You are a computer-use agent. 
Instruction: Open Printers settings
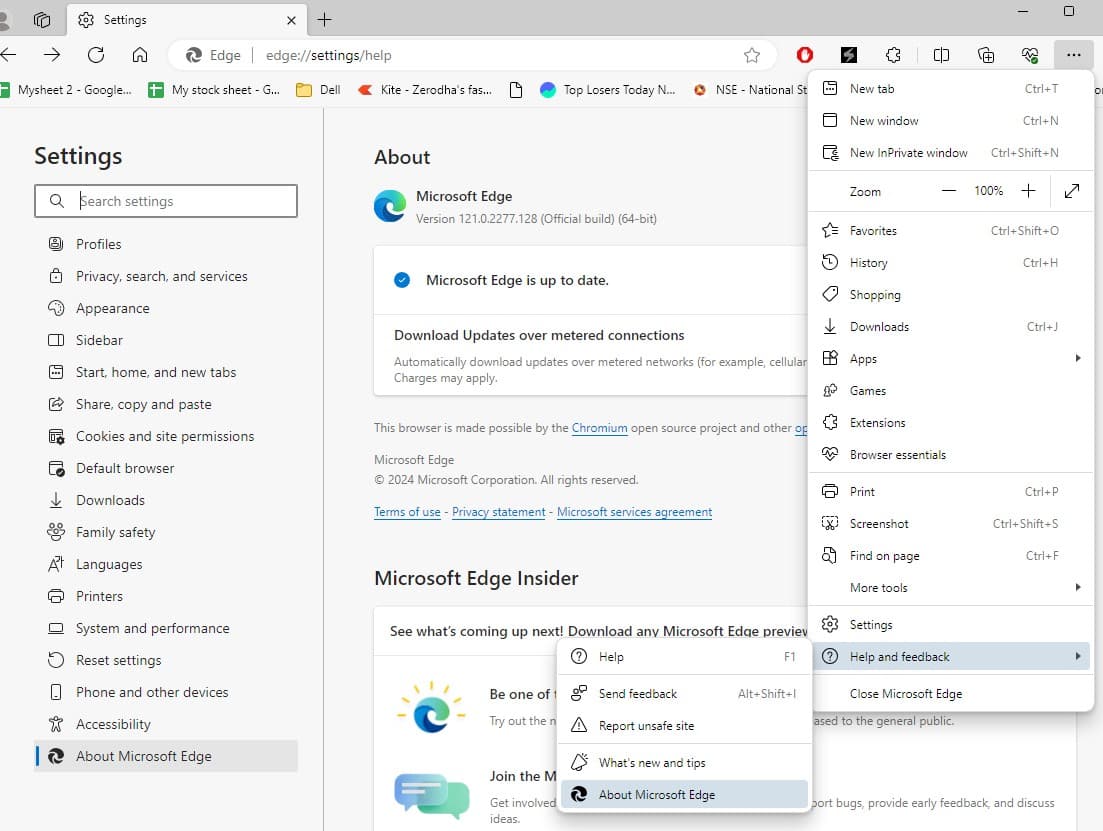point(166,596)
